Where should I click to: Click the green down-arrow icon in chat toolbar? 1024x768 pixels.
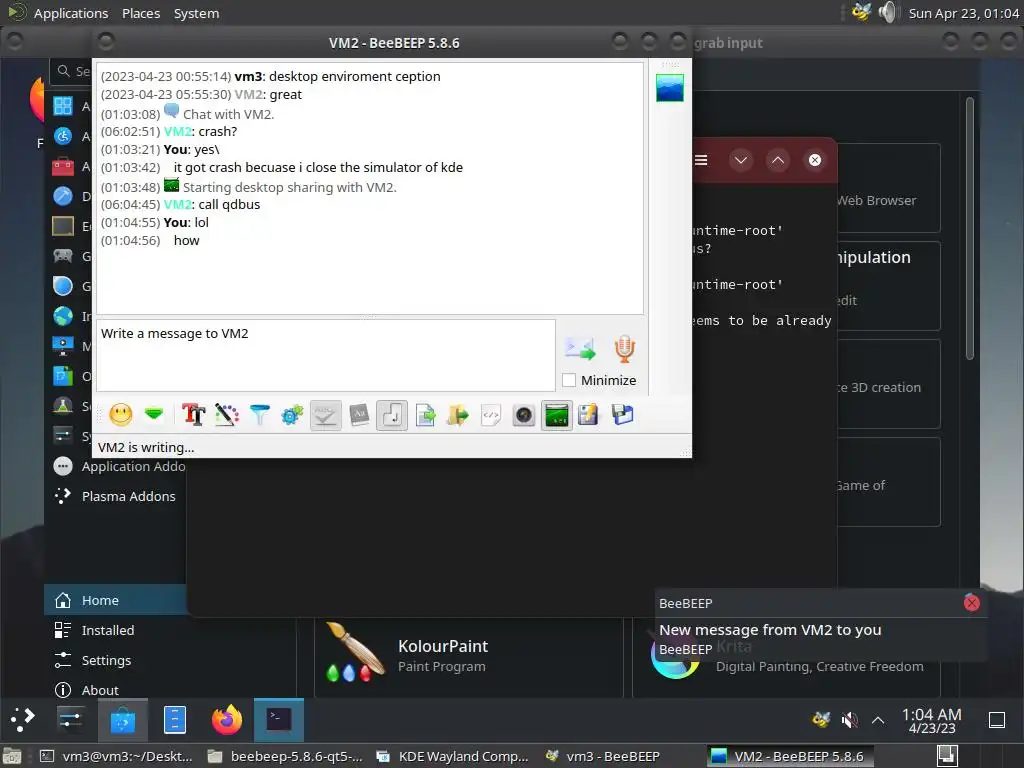pos(154,414)
